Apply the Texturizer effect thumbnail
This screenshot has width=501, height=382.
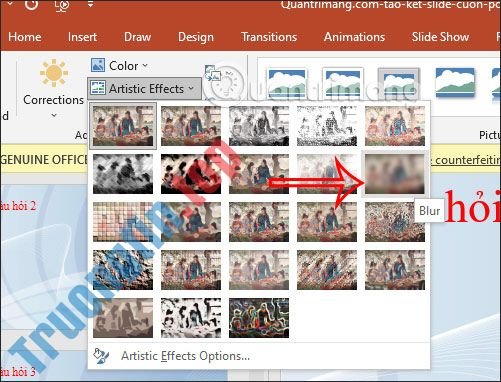(191, 270)
